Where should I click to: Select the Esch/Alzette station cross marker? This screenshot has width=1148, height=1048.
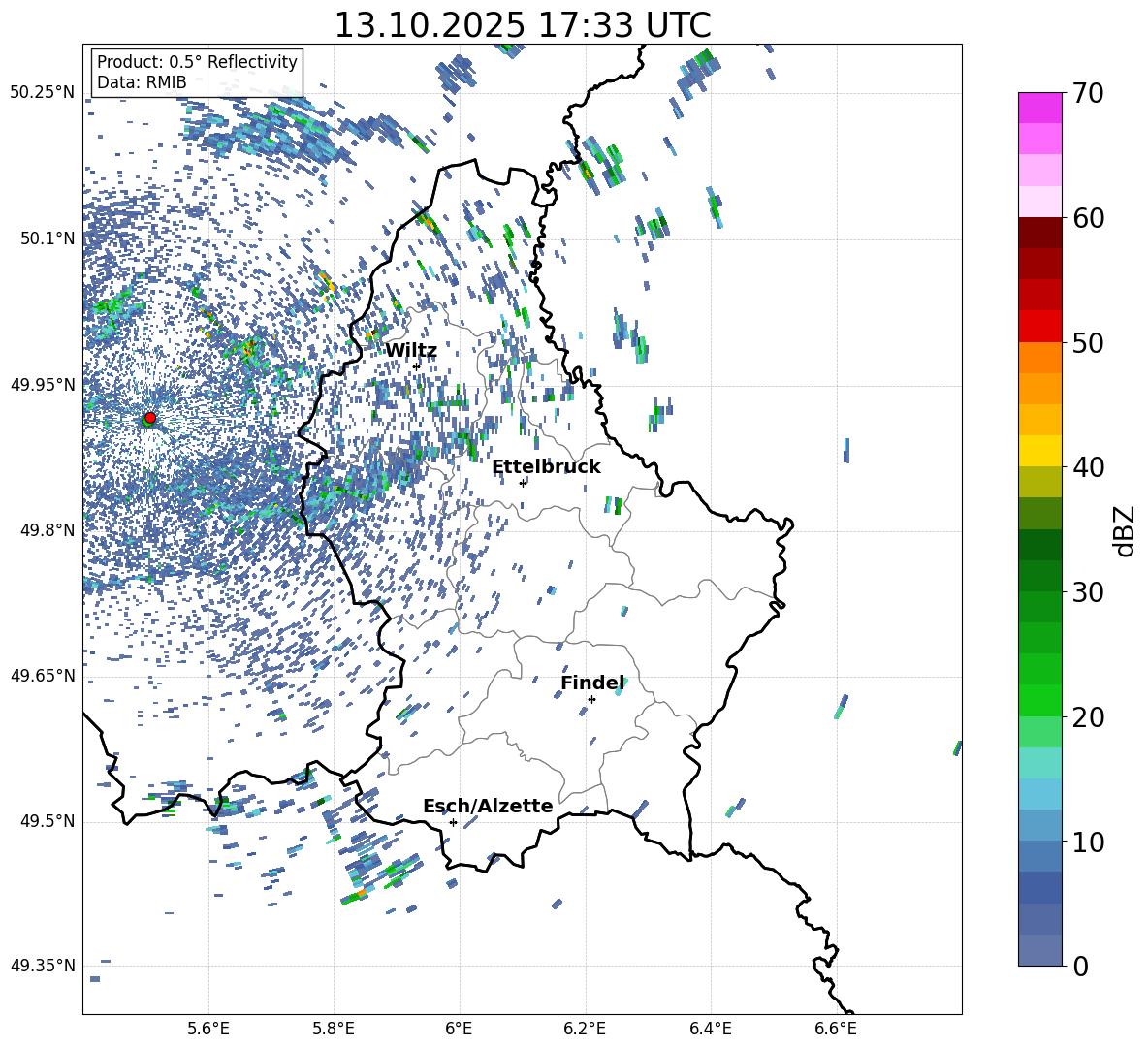pyautogui.click(x=453, y=822)
